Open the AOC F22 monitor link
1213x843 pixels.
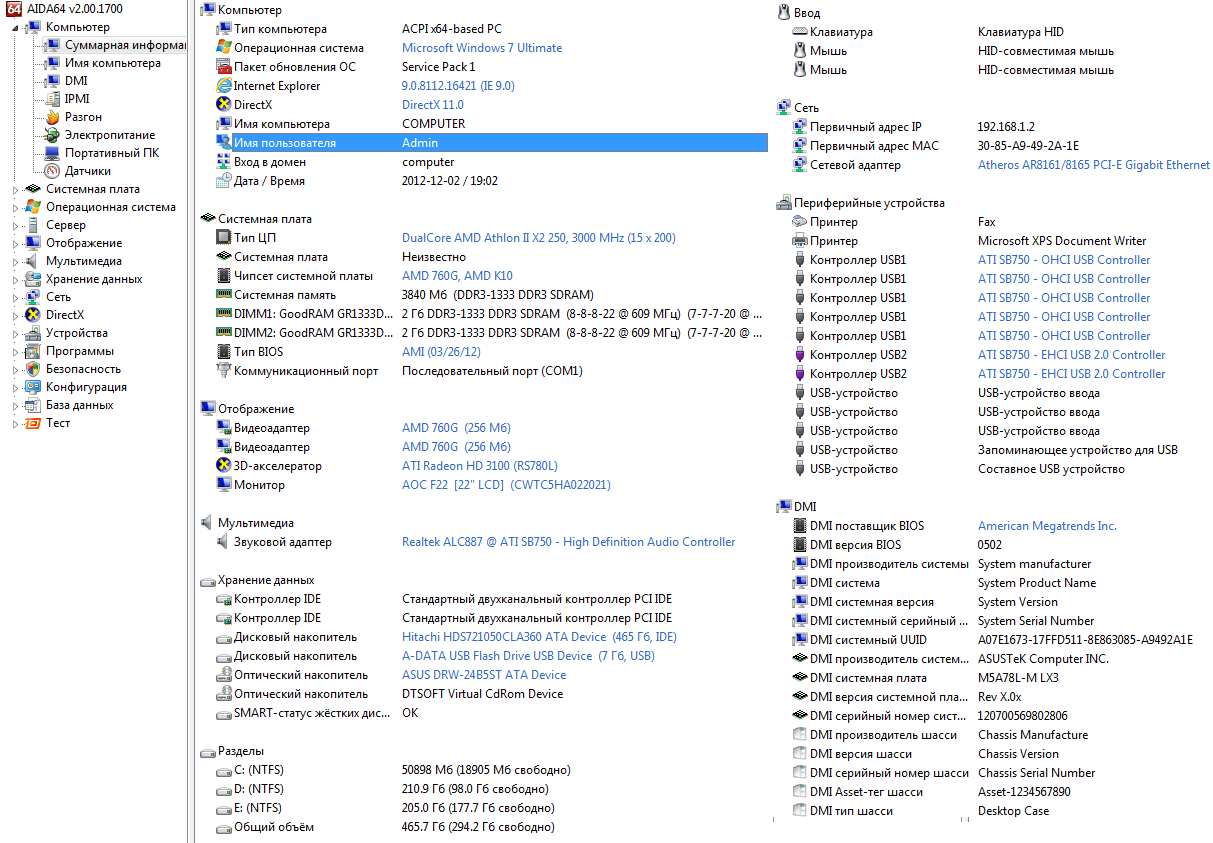tap(506, 485)
